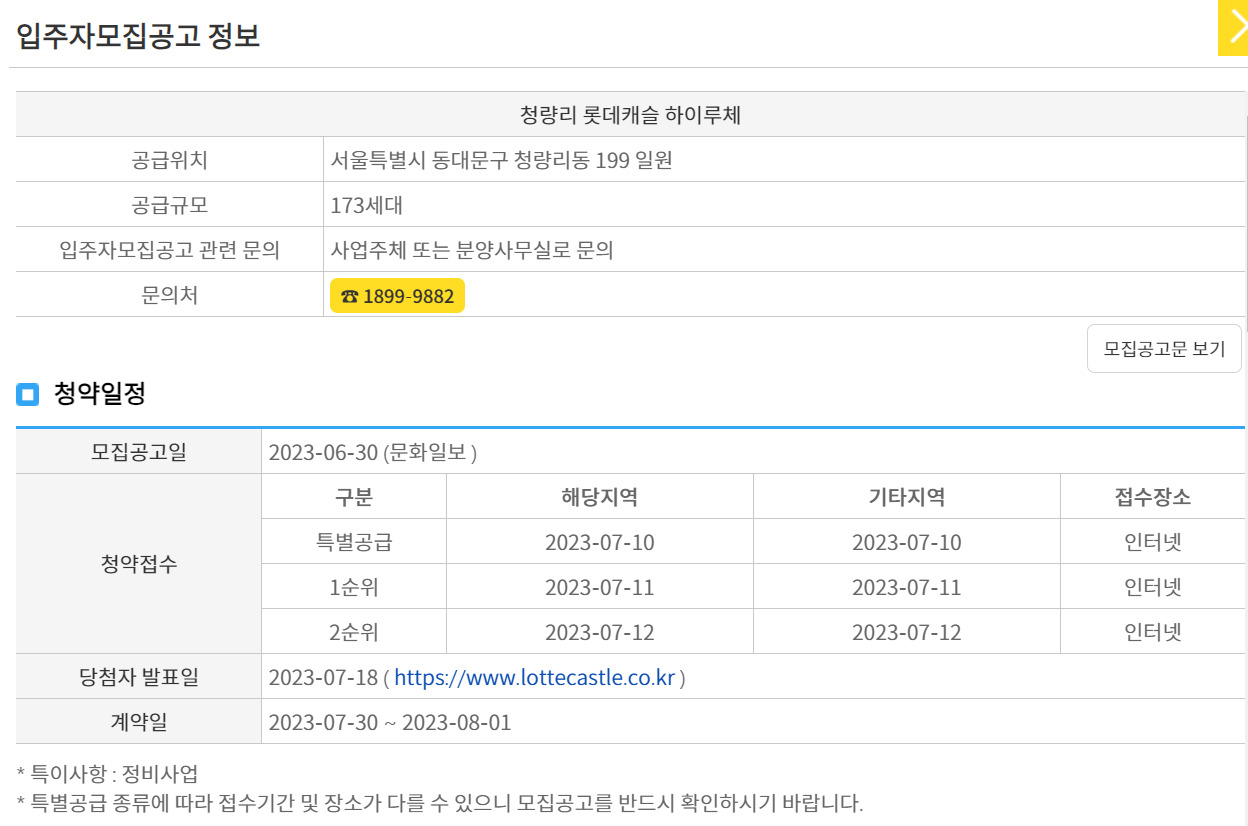This screenshot has height=826, width=1248.
Task: Click 입주자모집공고 관련 문의 label
Action: click(x=169, y=250)
